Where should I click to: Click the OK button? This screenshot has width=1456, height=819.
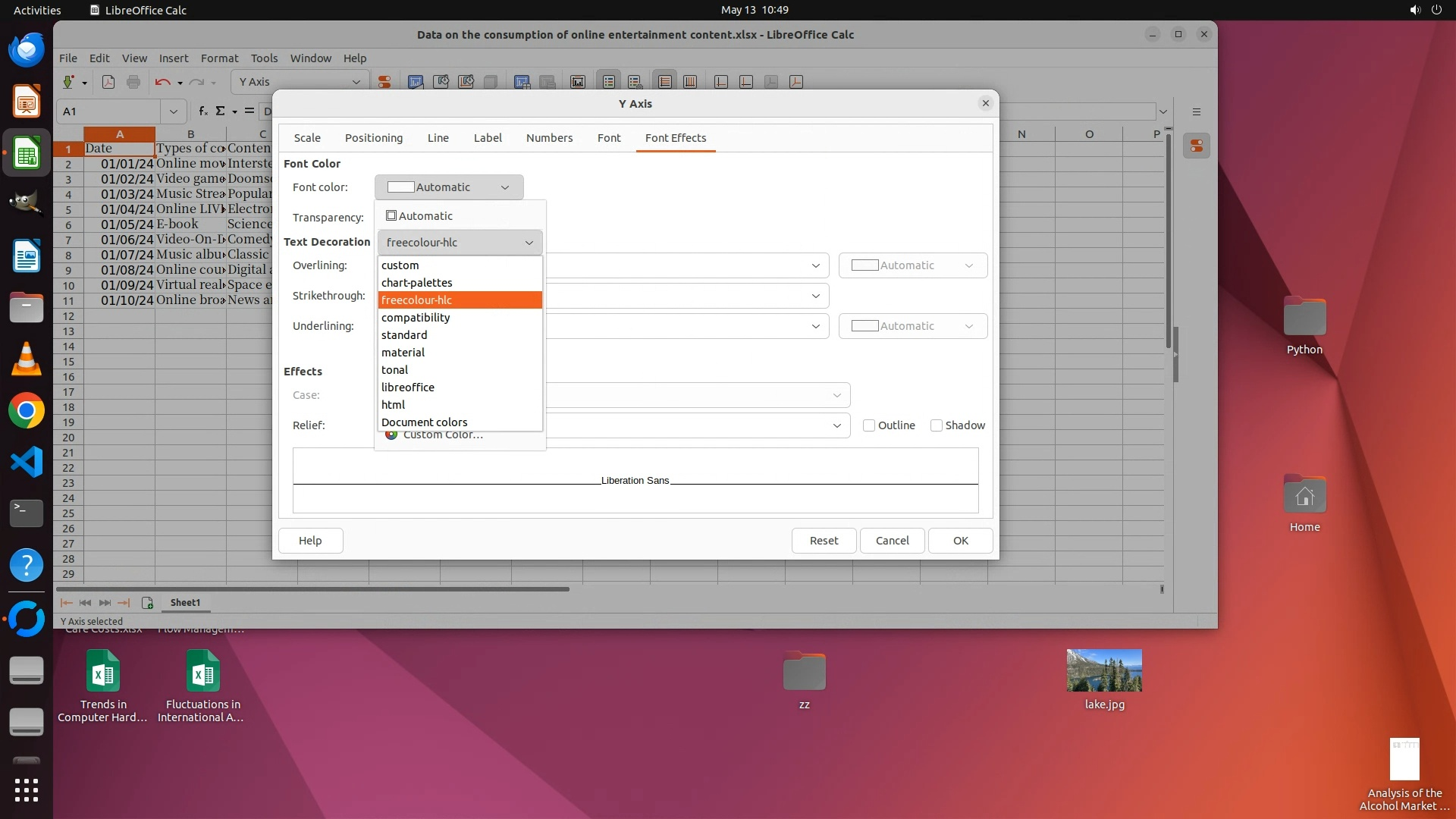tap(960, 541)
